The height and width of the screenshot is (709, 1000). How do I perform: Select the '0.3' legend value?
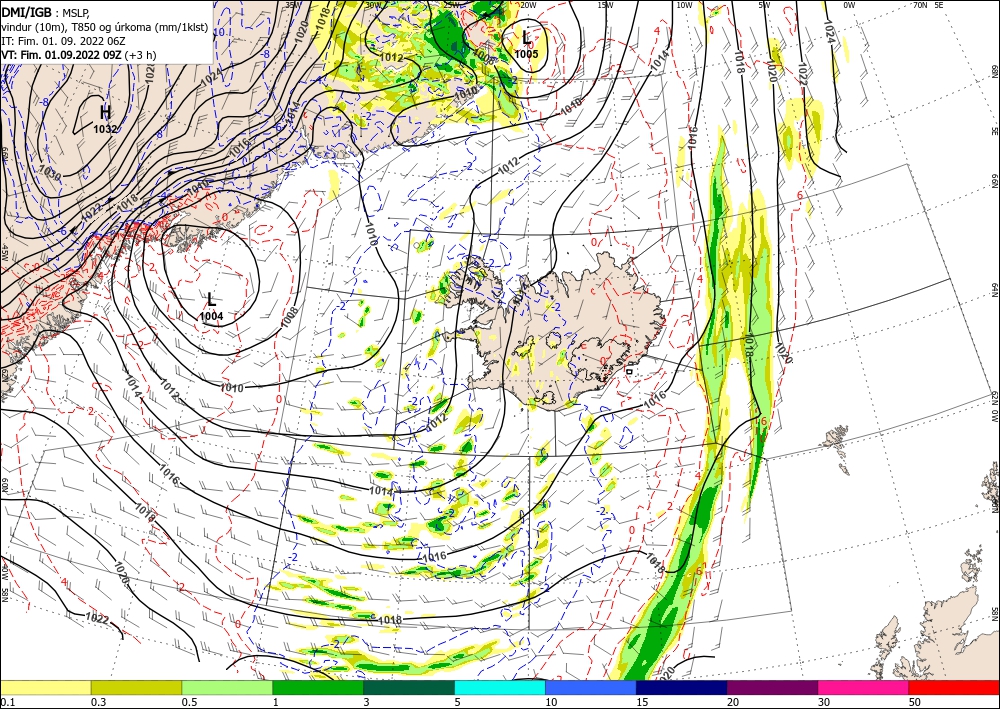click(98, 702)
